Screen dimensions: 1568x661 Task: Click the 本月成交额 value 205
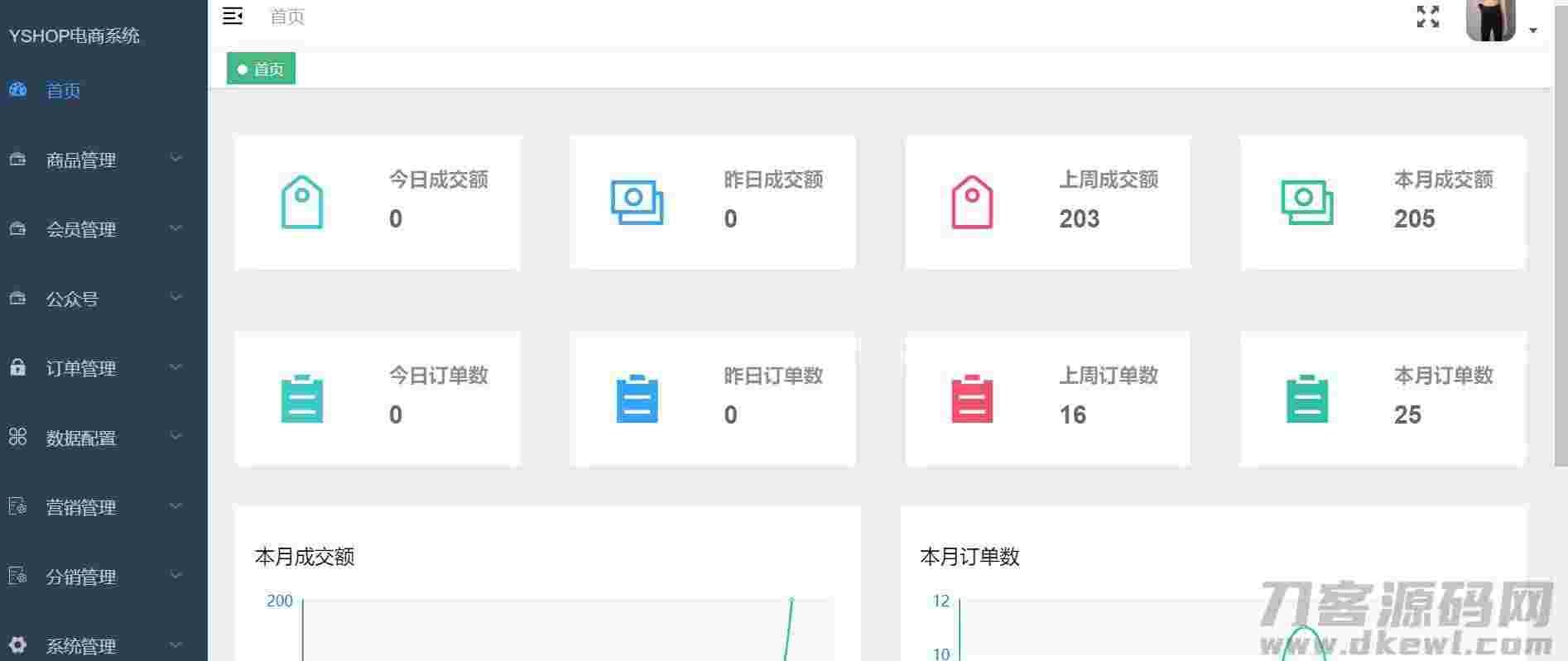click(1415, 218)
